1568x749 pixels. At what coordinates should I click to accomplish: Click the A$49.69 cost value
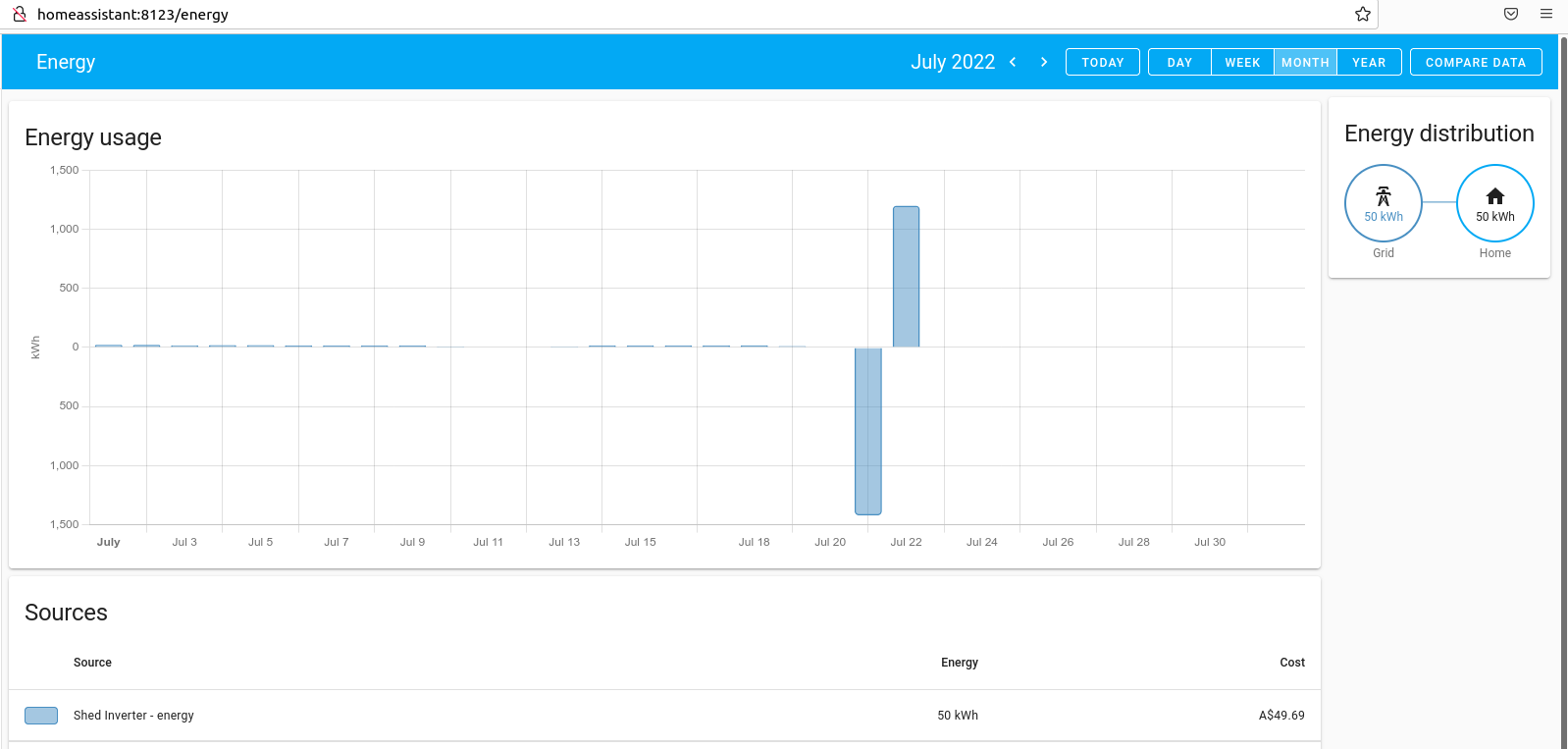pyautogui.click(x=1281, y=716)
